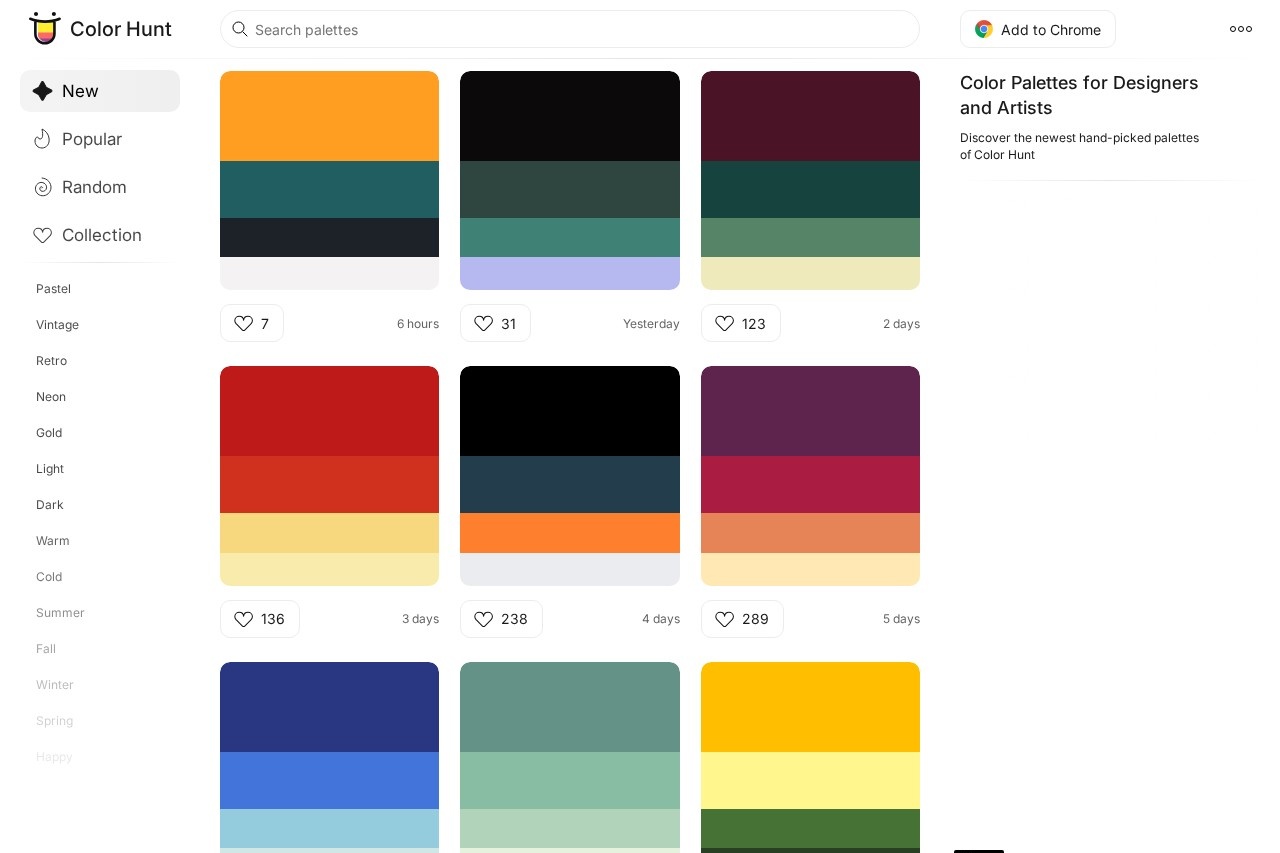Like the palette with 7 likes
This screenshot has height=853, width=1280.
pyautogui.click(x=252, y=323)
